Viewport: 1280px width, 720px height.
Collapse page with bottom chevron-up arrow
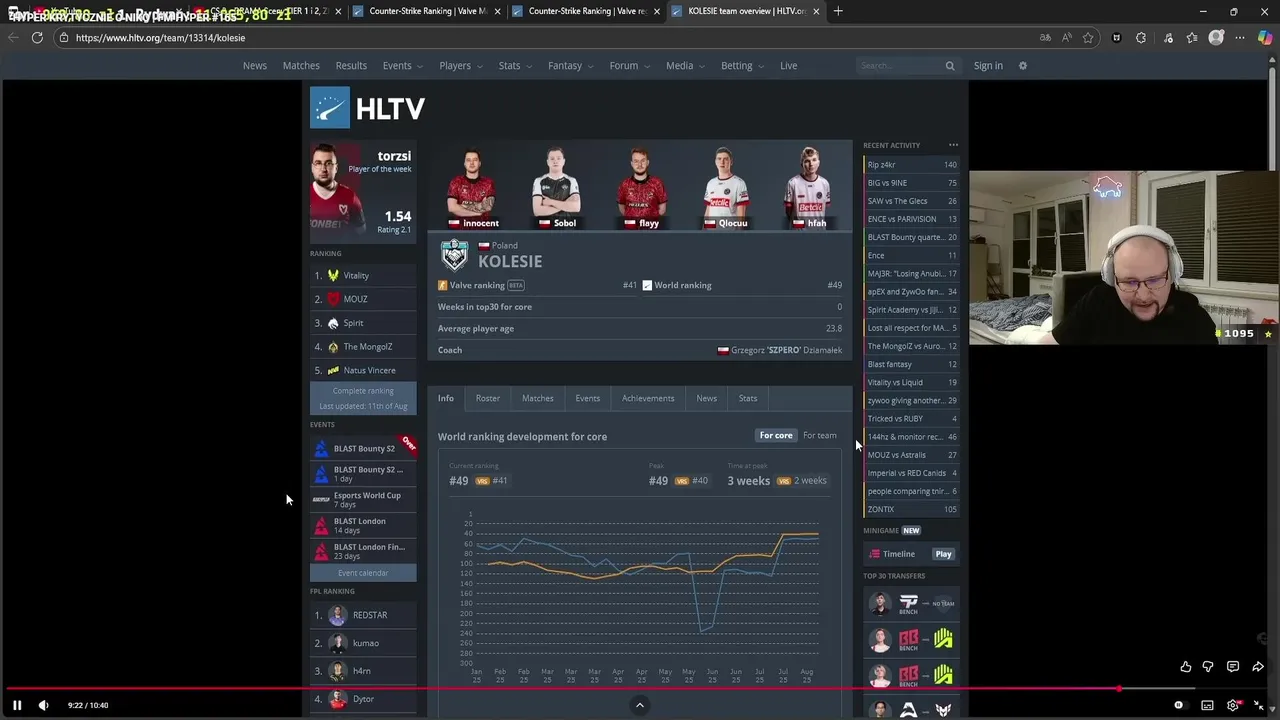coord(640,705)
